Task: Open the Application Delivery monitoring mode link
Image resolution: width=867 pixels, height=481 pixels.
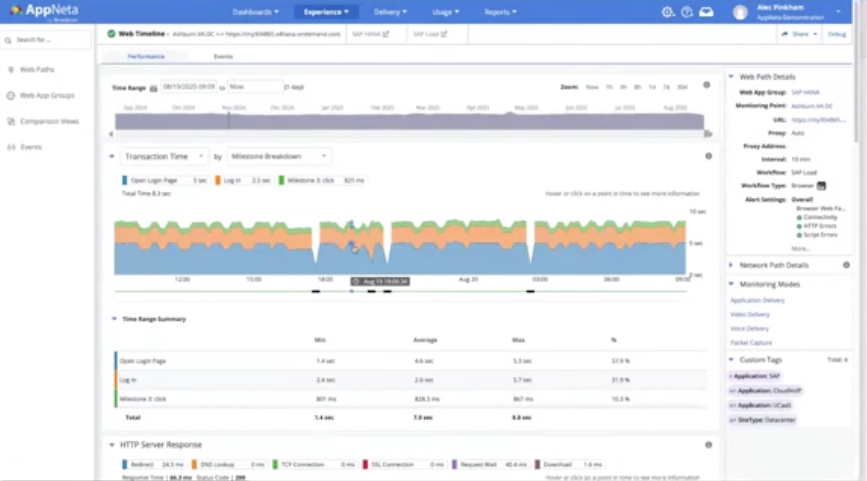Action: (757, 300)
